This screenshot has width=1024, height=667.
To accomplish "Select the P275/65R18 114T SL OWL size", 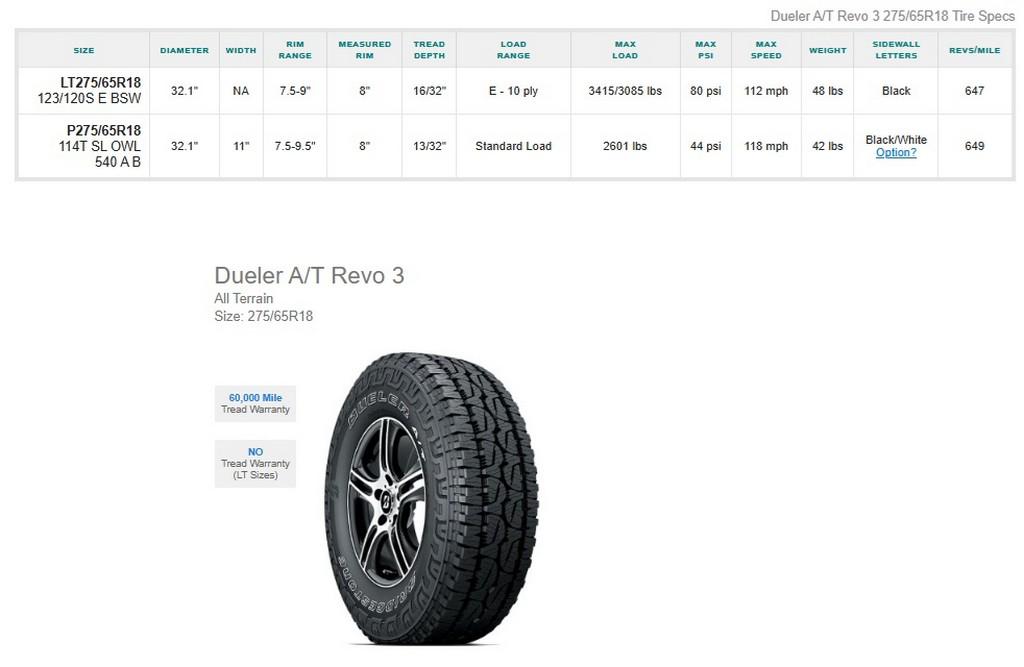I will tap(83, 145).
